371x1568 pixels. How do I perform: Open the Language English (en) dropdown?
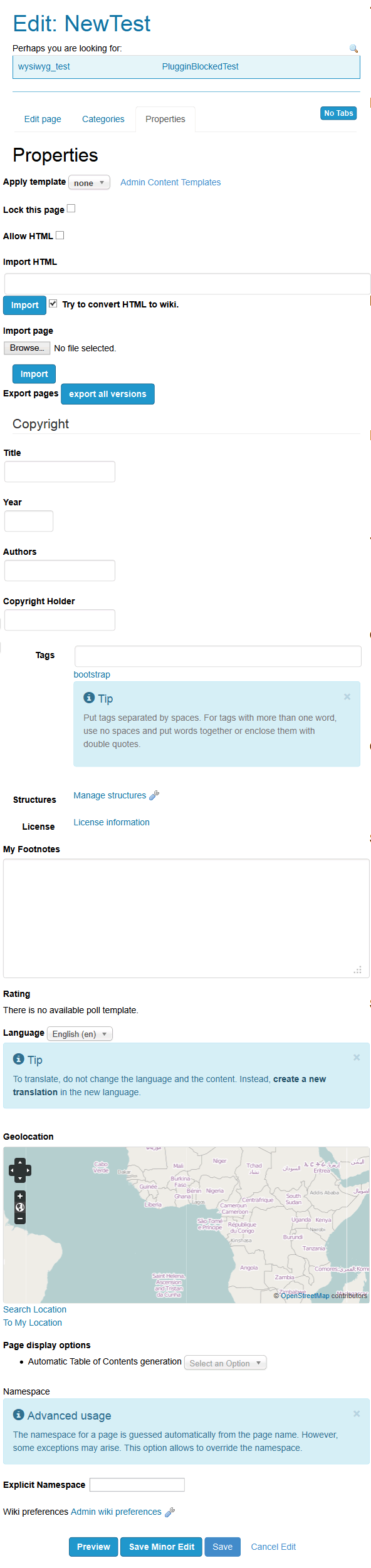point(80,1034)
